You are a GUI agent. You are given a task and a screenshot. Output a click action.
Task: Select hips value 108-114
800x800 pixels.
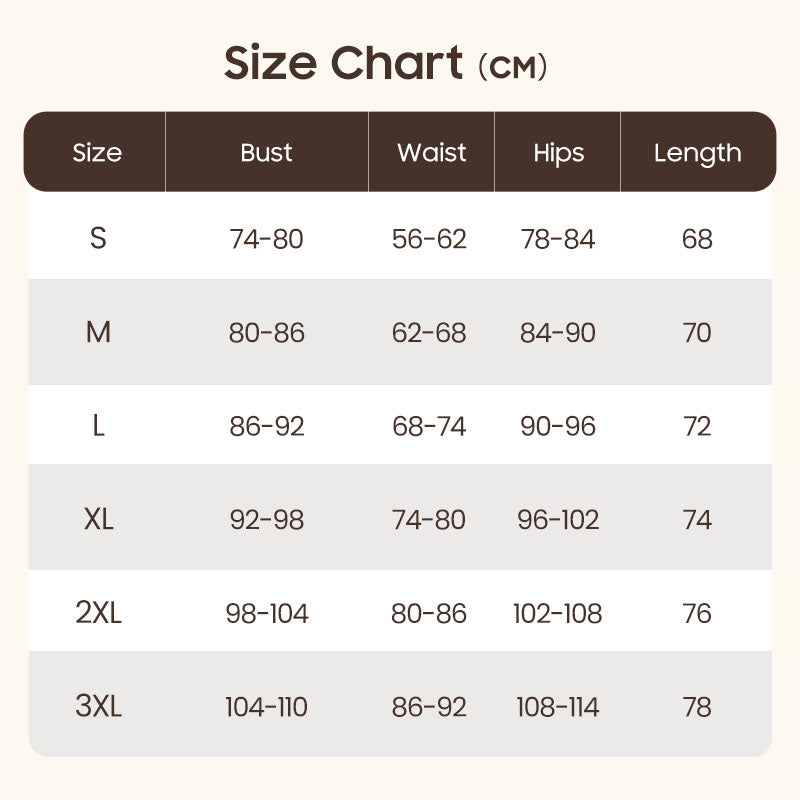tap(558, 707)
